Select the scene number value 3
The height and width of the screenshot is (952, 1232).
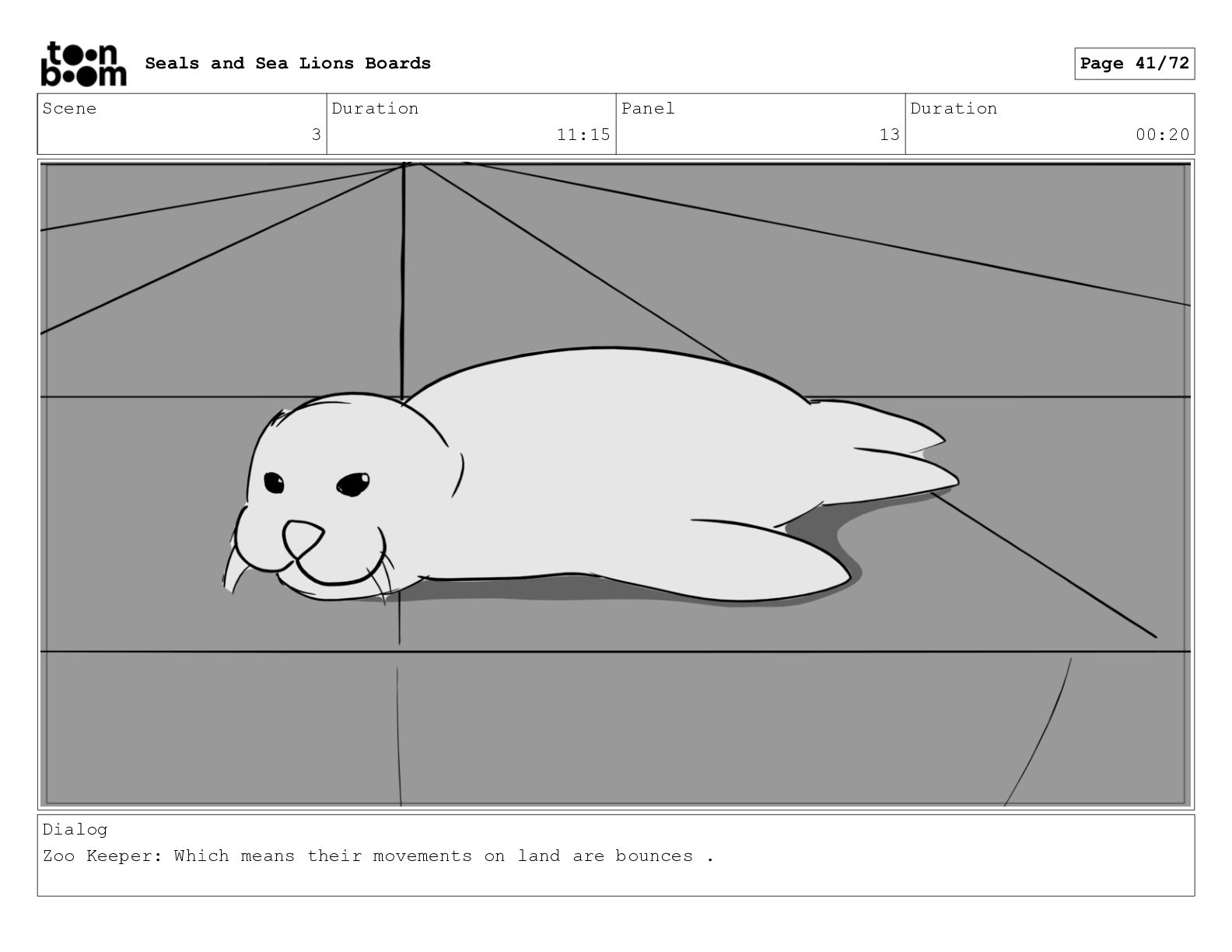tap(316, 135)
